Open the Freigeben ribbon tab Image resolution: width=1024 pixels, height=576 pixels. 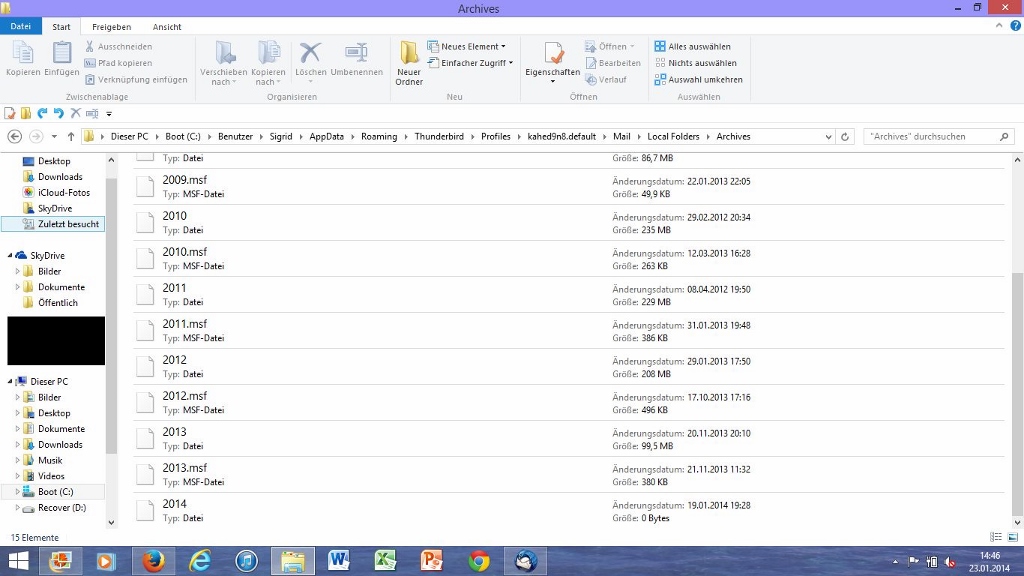(111, 27)
